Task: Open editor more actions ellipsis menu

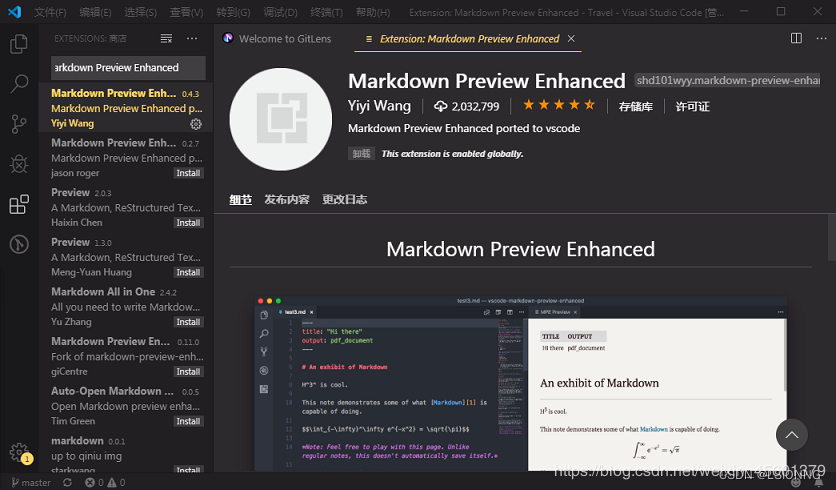Action: point(822,38)
